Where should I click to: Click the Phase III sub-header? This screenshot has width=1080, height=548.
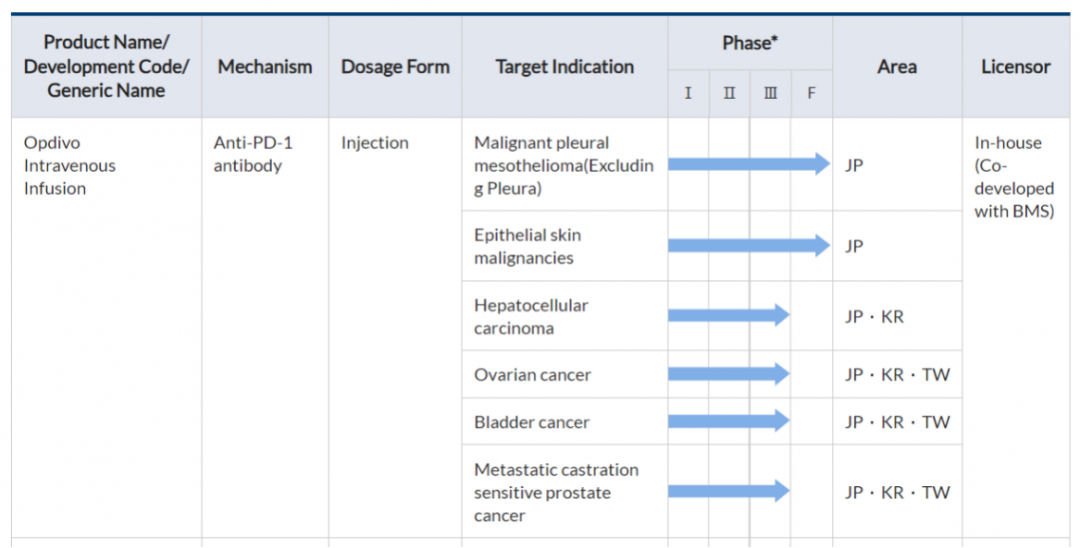(770, 93)
